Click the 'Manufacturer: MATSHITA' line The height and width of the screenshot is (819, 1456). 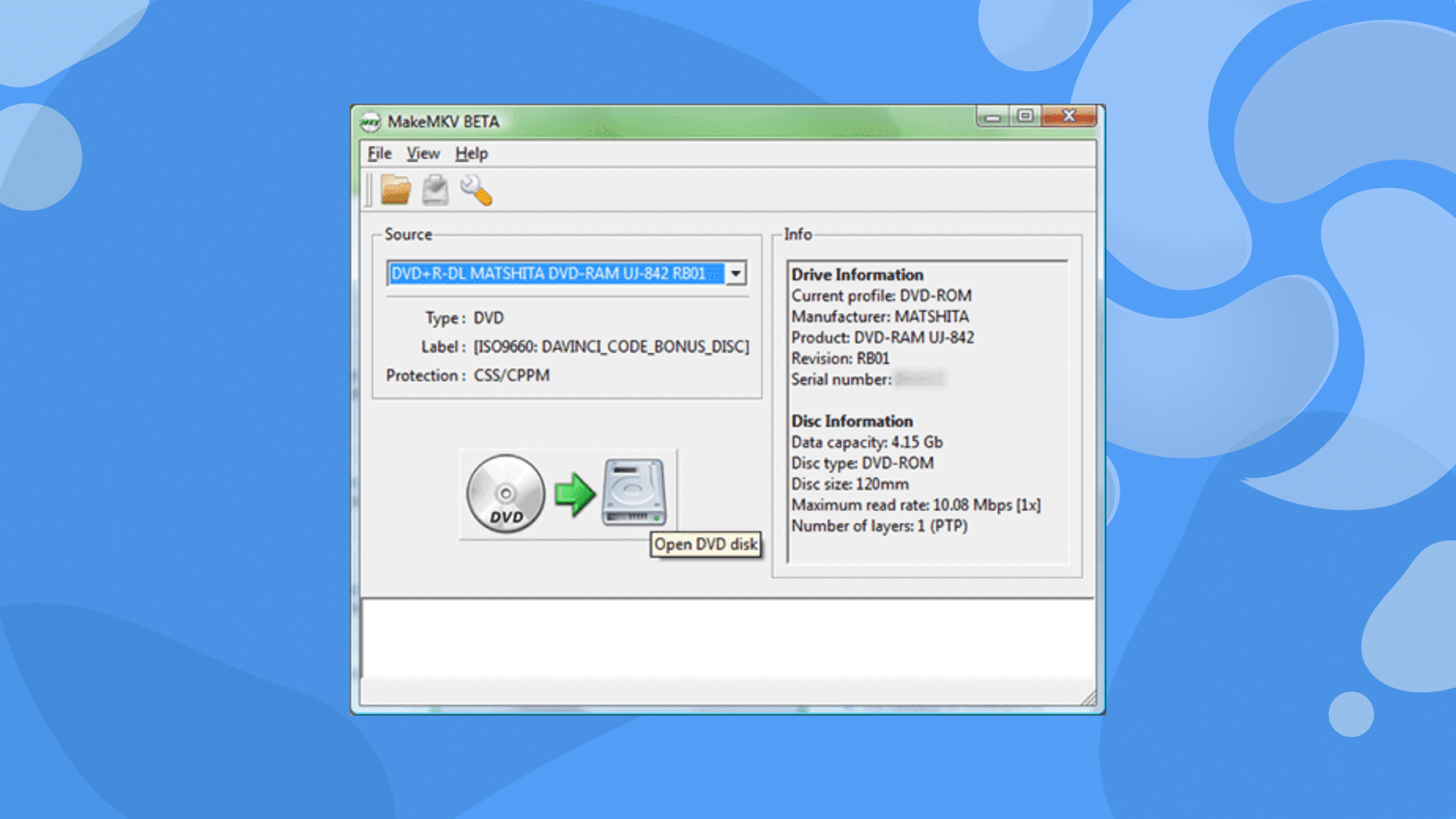click(880, 316)
